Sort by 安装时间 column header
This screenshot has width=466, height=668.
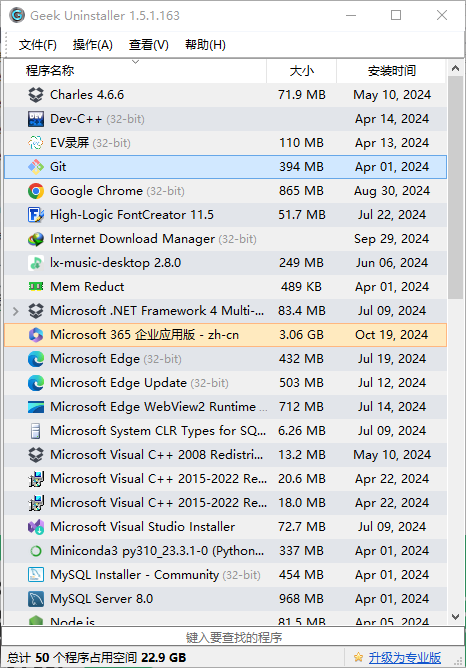pyautogui.click(x=391, y=71)
